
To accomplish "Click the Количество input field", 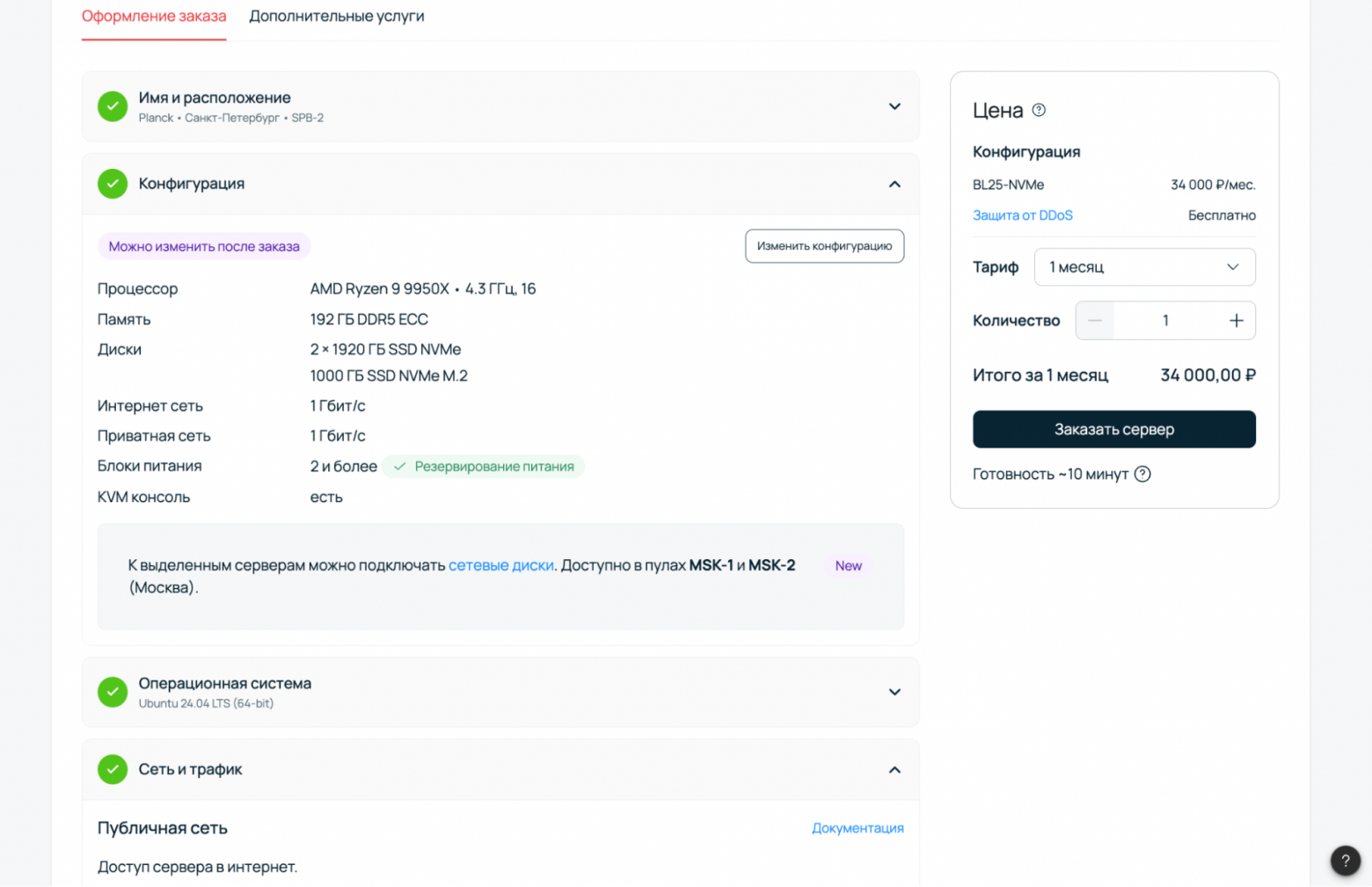I will [1165, 321].
